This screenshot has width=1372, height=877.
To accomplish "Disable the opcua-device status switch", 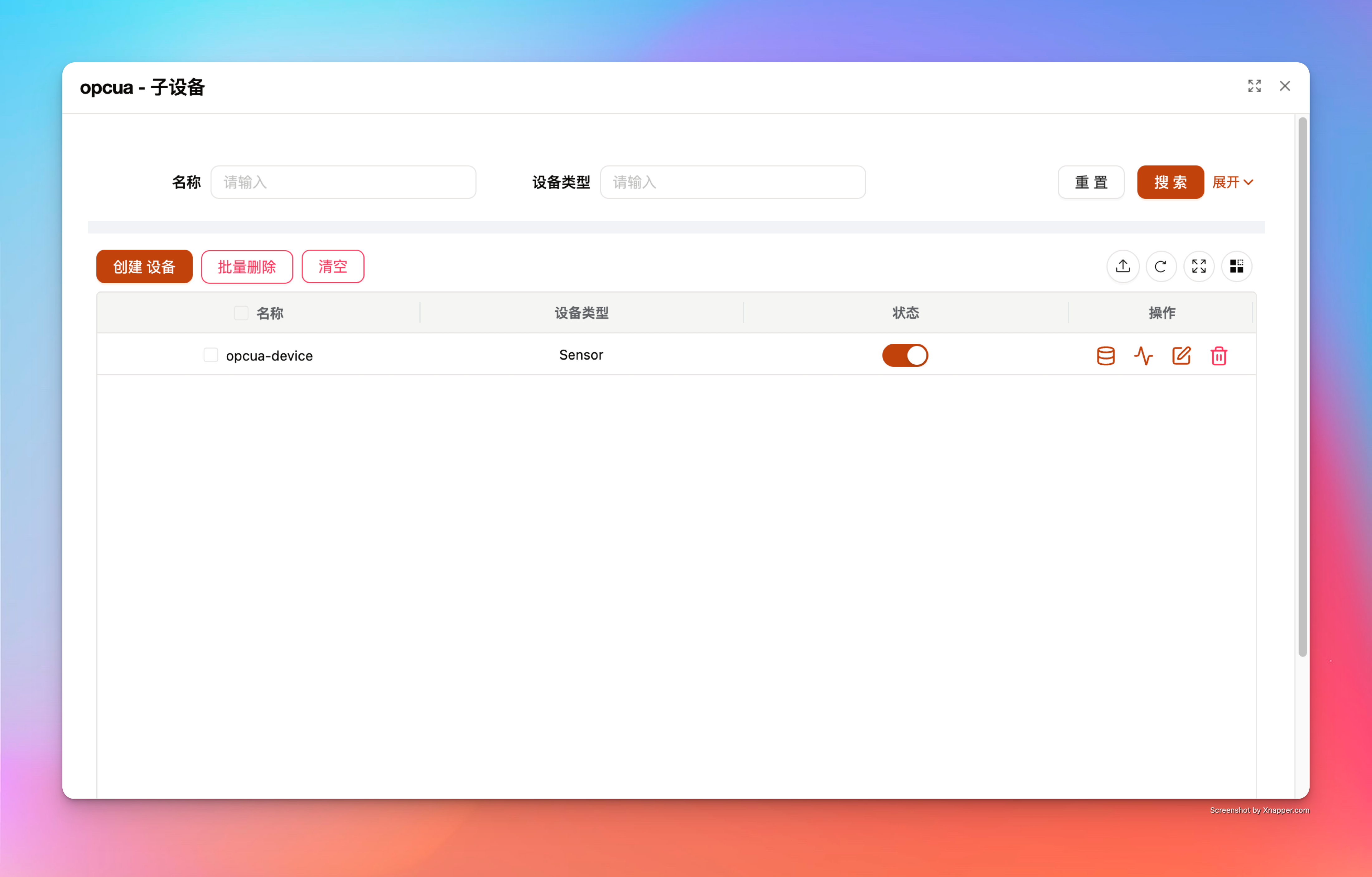I will pyautogui.click(x=905, y=355).
